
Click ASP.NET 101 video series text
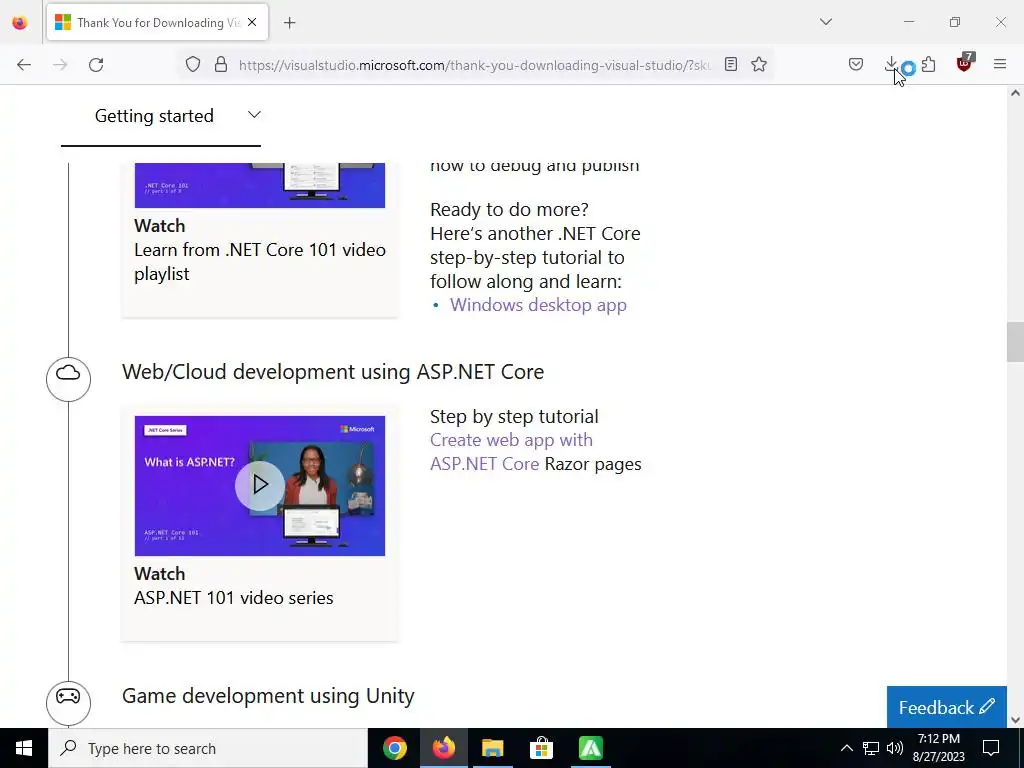click(234, 598)
